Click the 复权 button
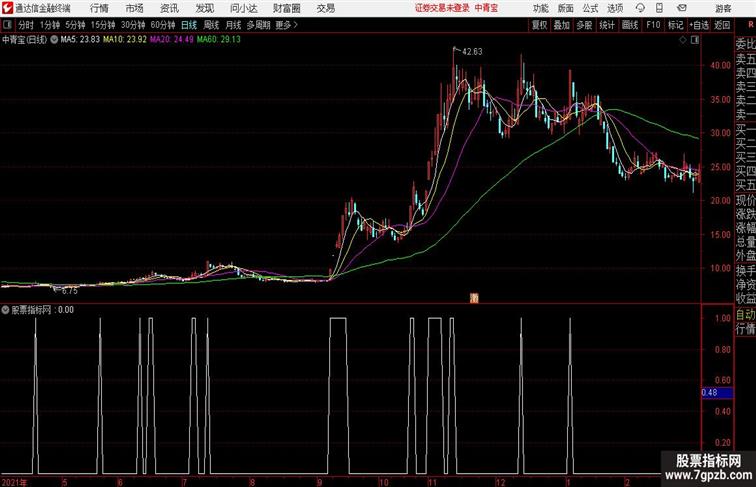 tap(540, 25)
